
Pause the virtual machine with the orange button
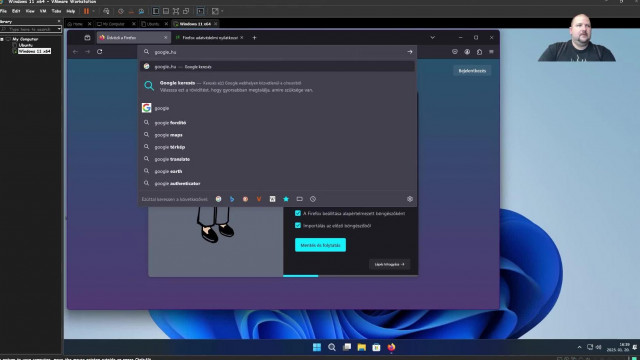86,11
